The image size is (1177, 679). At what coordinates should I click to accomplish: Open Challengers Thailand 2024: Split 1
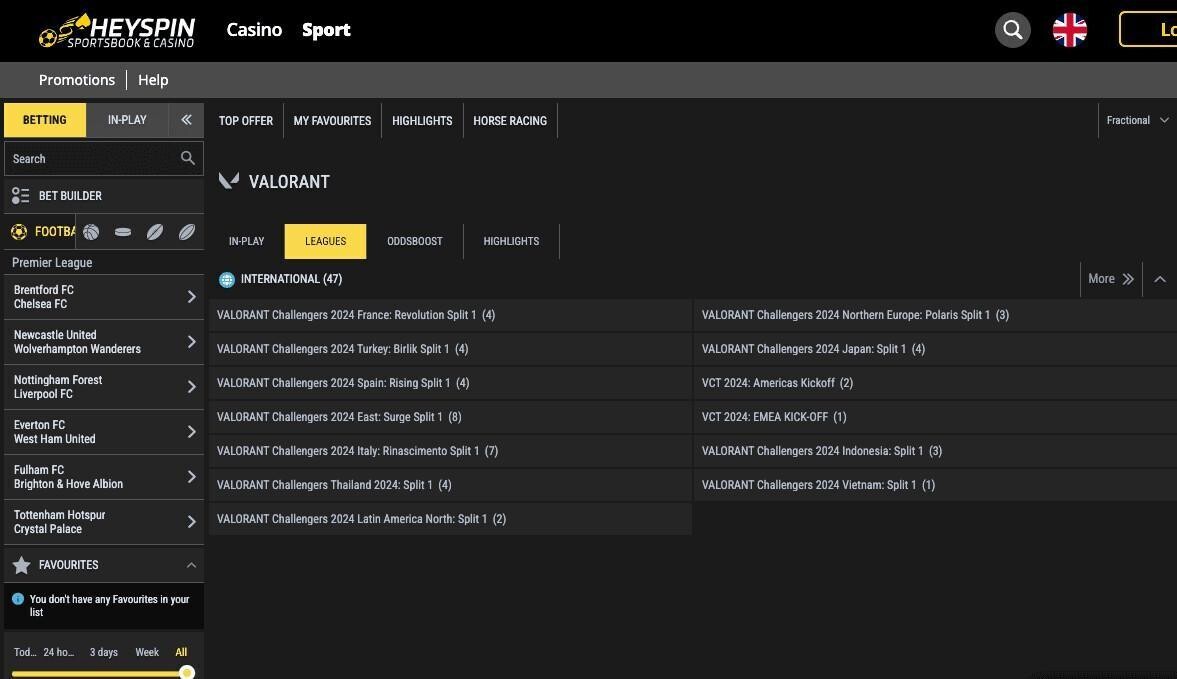pos(450,485)
